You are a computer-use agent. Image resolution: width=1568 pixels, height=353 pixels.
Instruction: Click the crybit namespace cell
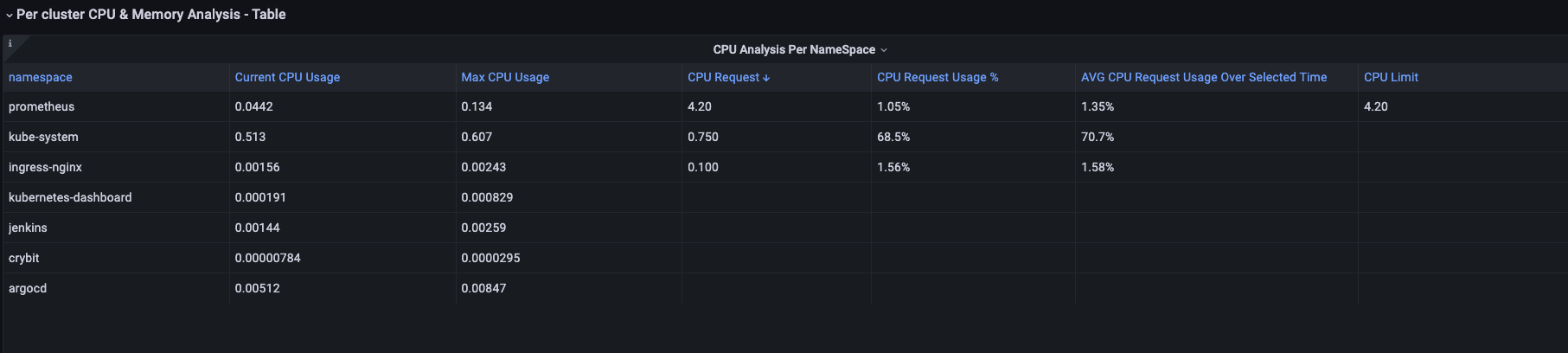coord(24,258)
